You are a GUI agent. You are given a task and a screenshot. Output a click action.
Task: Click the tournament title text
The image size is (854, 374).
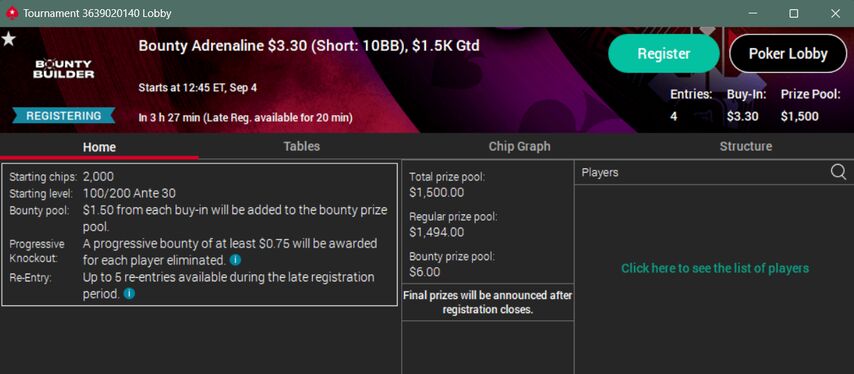[309, 46]
